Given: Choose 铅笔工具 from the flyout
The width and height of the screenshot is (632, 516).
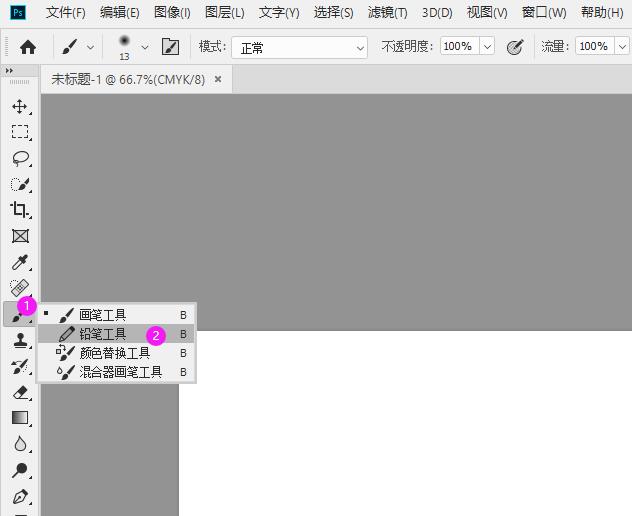Looking at the screenshot, I should click(x=116, y=334).
